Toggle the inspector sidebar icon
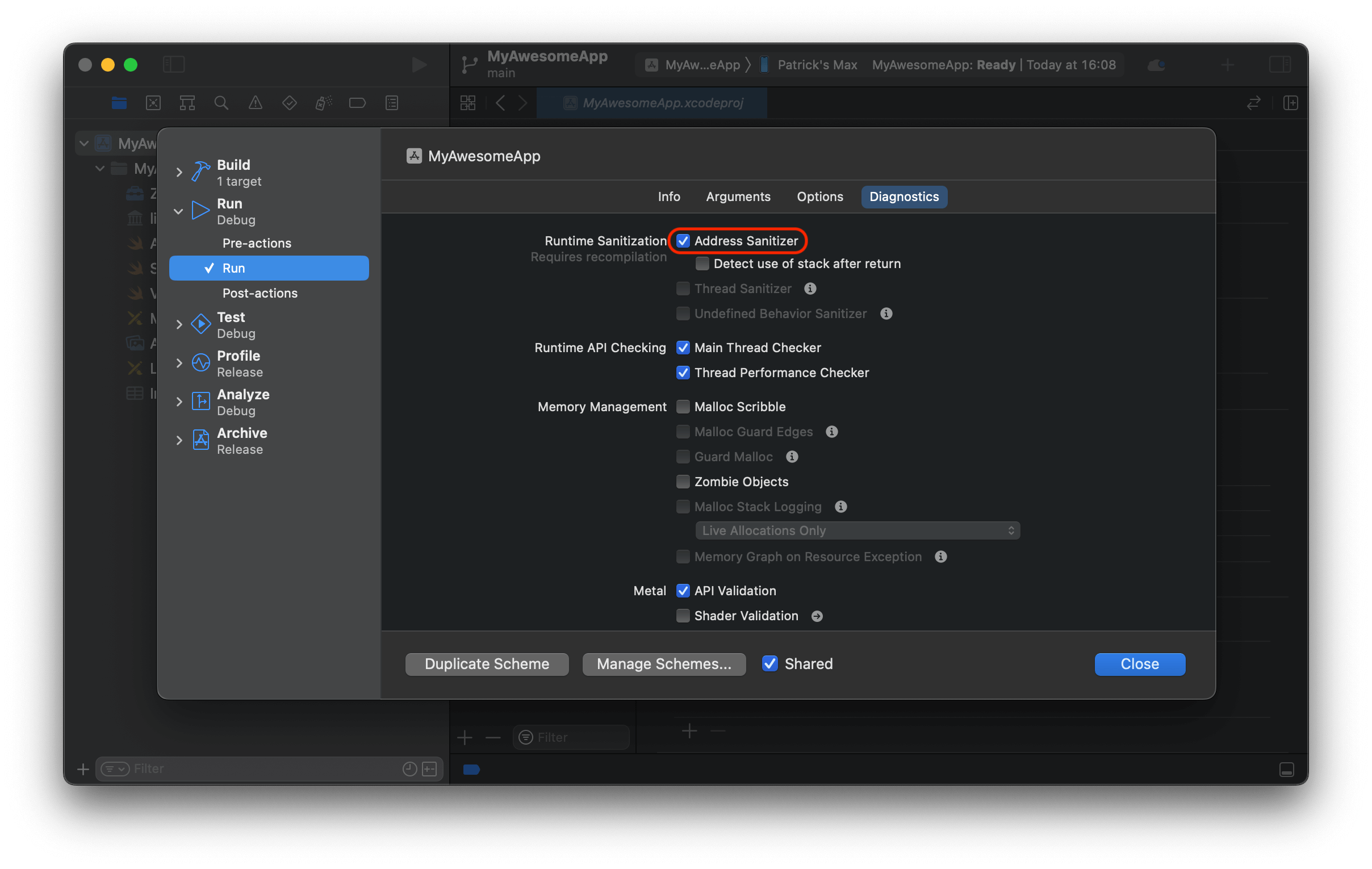This screenshot has width=1372, height=869. coord(1279,64)
